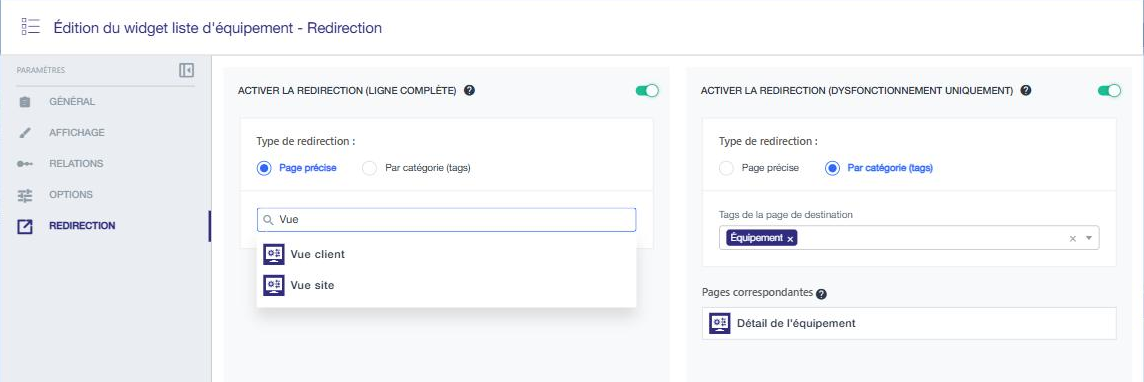Remove the Équipement tag chip

pos(791,238)
